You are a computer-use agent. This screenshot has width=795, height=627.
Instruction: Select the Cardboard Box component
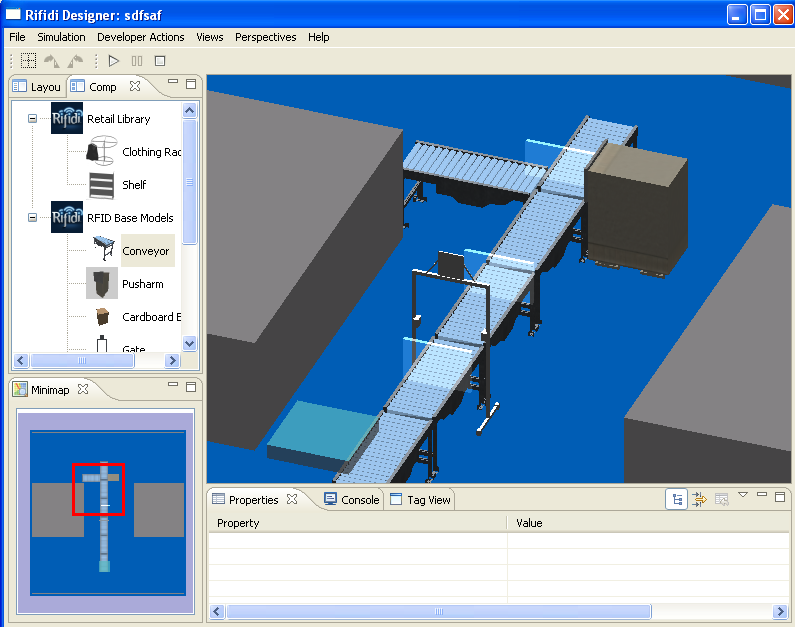click(x=151, y=317)
